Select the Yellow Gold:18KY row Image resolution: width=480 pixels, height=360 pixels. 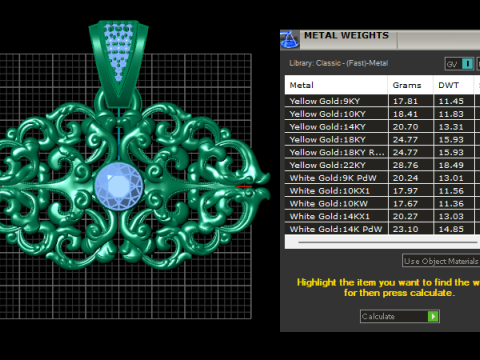[x=382, y=139]
